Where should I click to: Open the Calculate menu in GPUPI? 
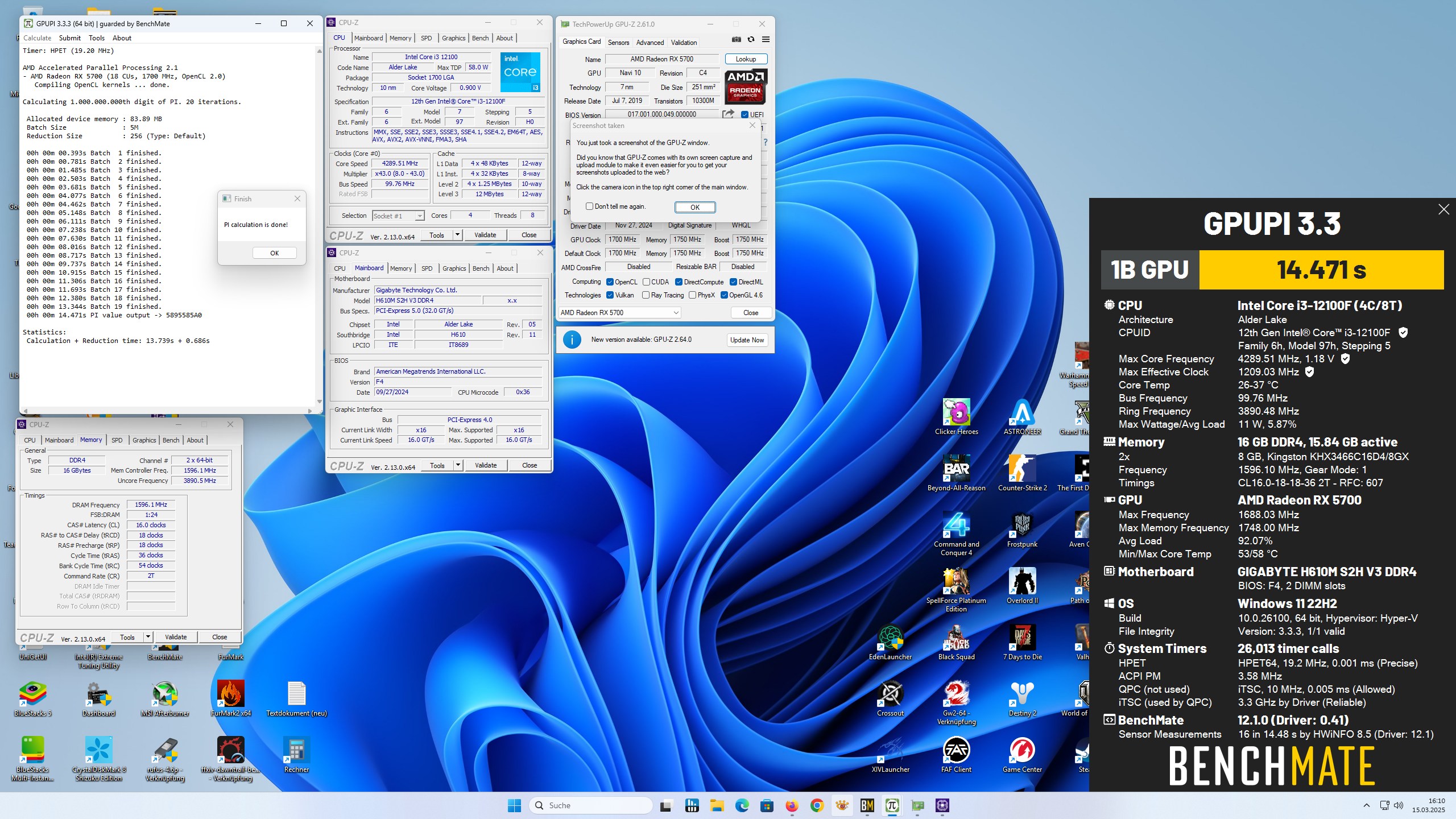37,38
